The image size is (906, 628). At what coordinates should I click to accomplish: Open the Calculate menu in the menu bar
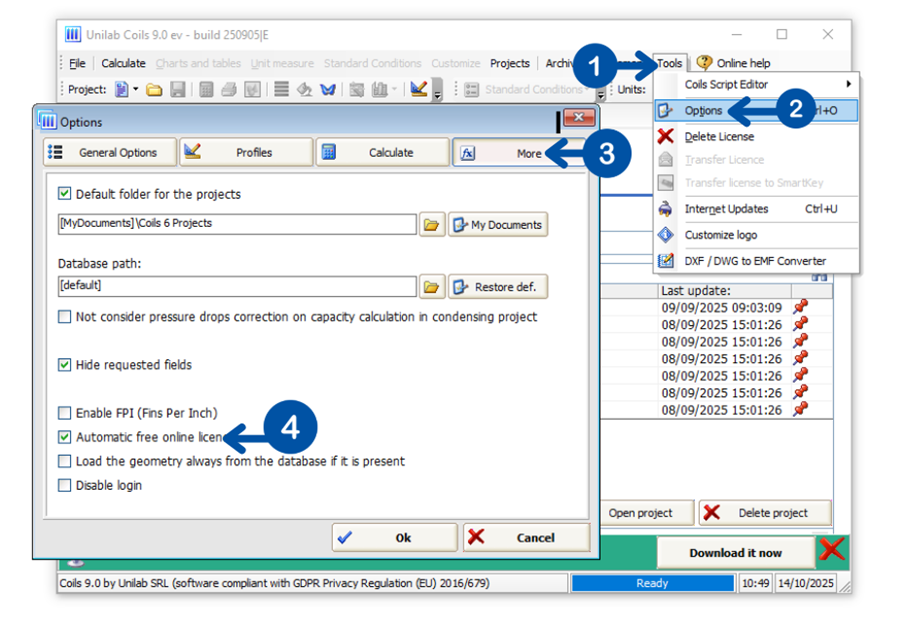[x=123, y=63]
